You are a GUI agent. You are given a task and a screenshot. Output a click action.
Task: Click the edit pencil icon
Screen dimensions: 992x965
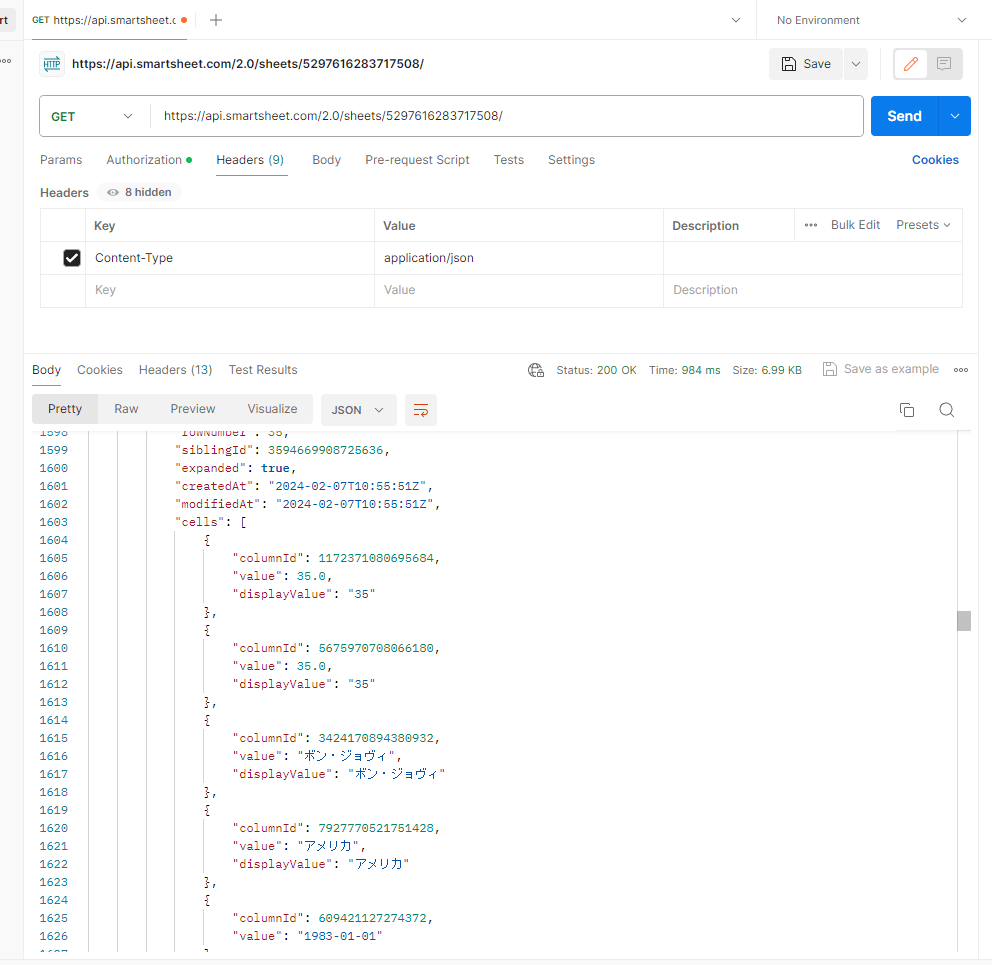click(x=910, y=64)
